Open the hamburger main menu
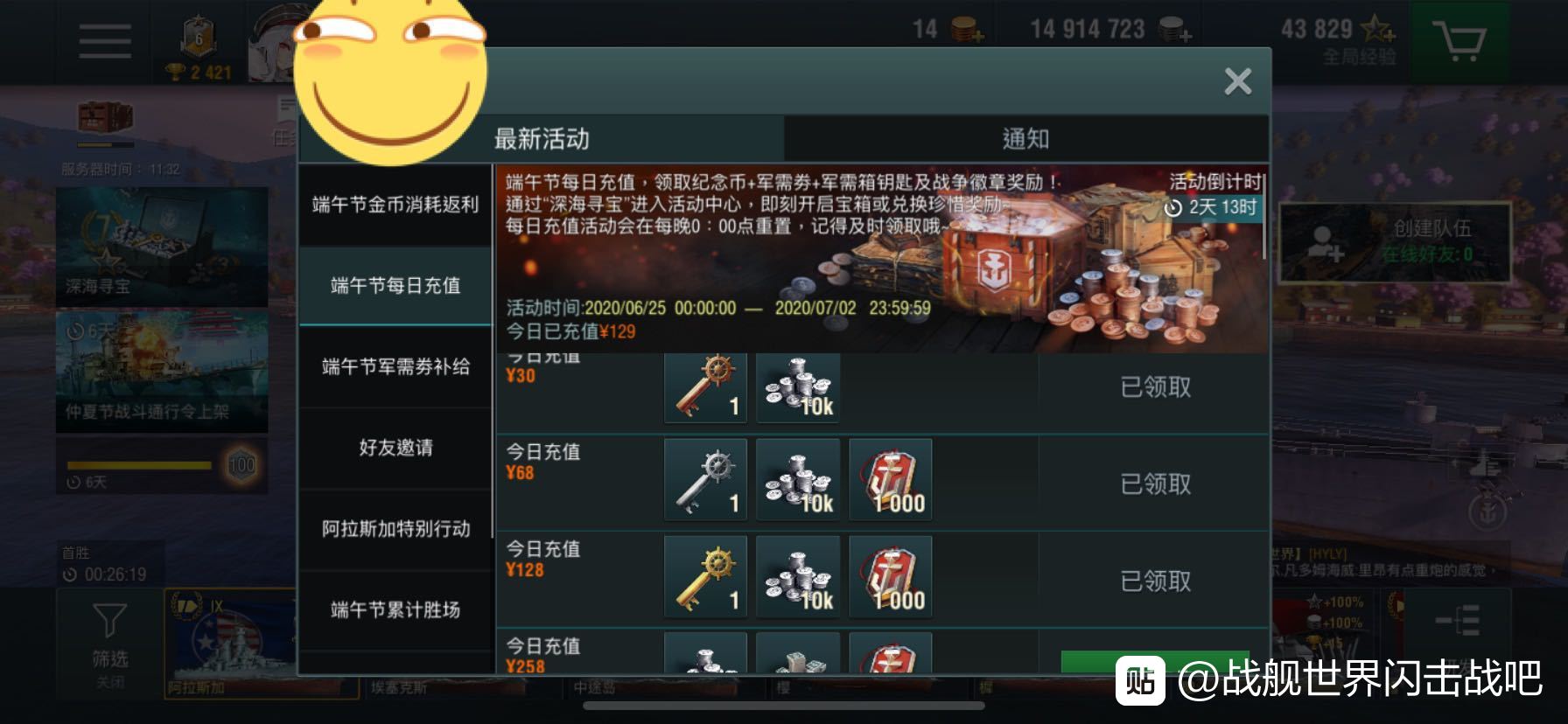This screenshot has width=1568, height=724. (x=105, y=41)
